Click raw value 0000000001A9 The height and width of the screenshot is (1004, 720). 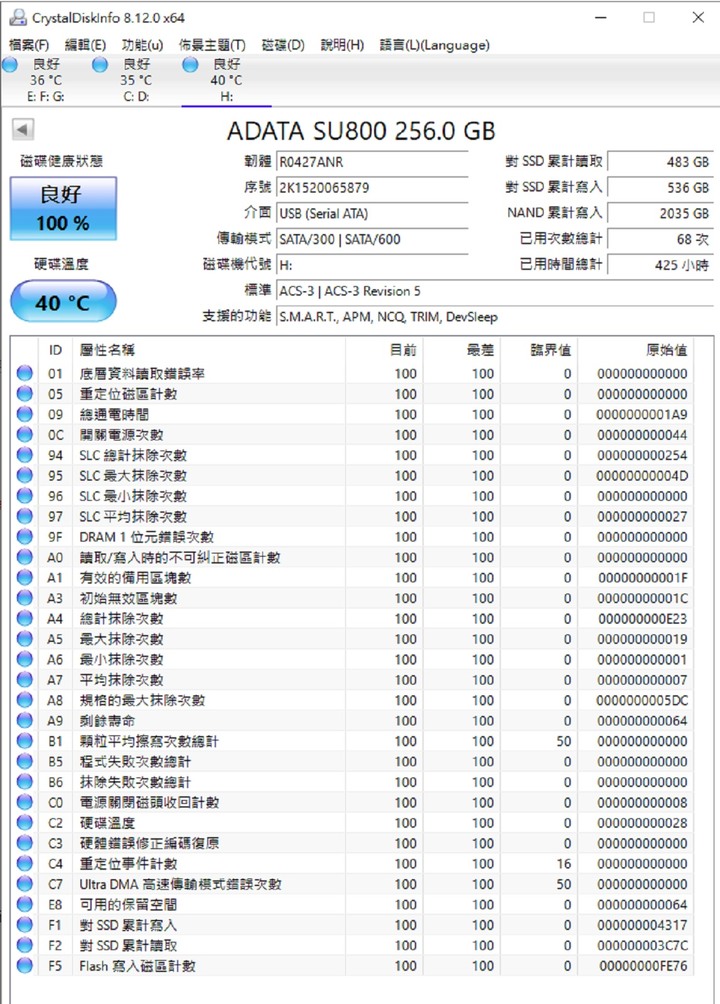tap(642, 414)
